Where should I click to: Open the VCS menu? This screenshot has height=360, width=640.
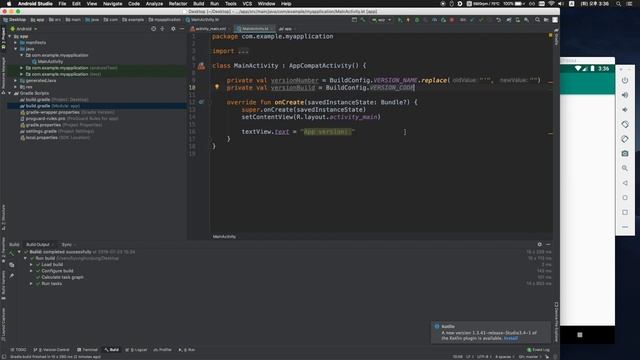tap(247, 4)
